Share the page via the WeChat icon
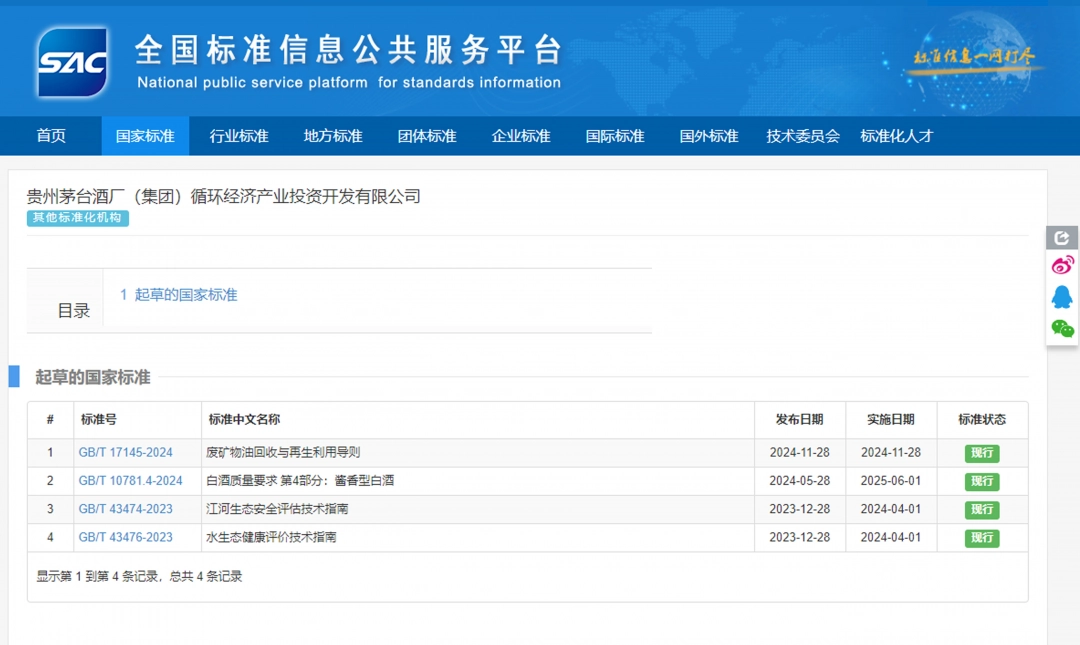 click(1062, 326)
